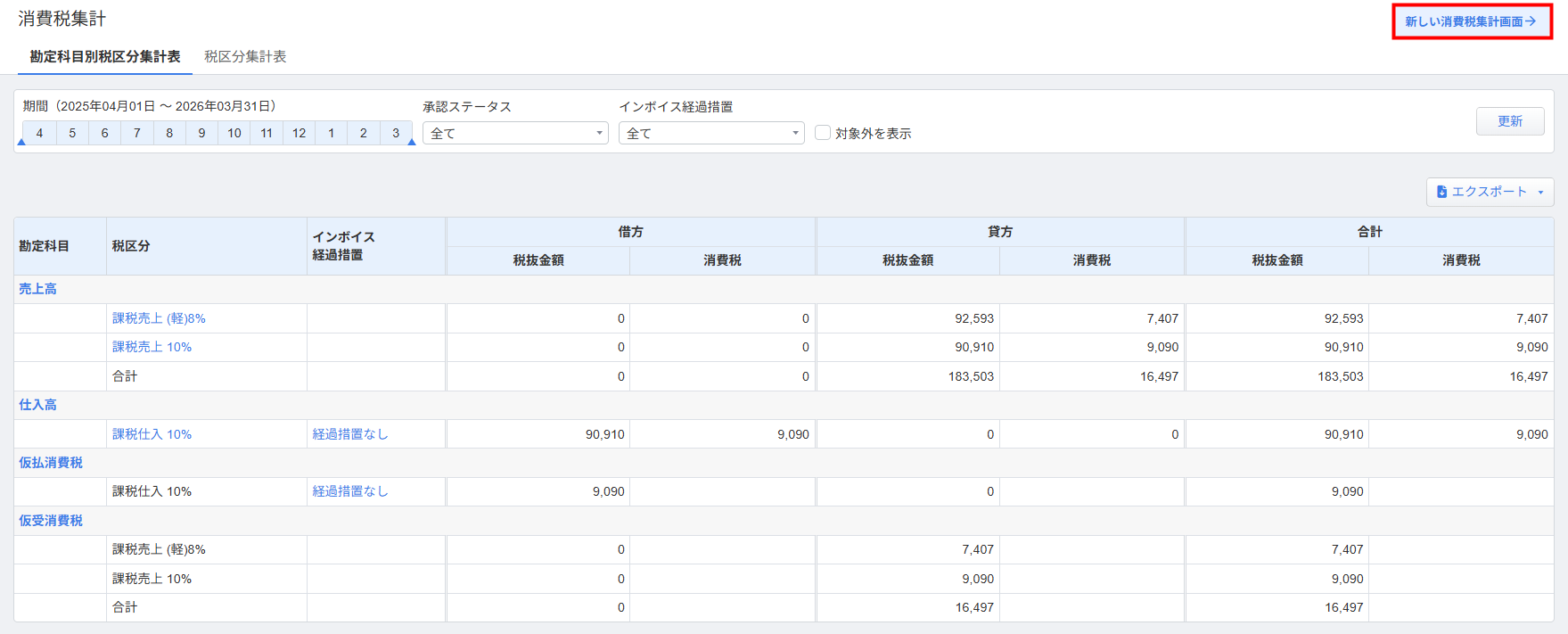Screen dimensions: 1568x634
Task: Click the period end triangle marker
Action: click(x=411, y=142)
